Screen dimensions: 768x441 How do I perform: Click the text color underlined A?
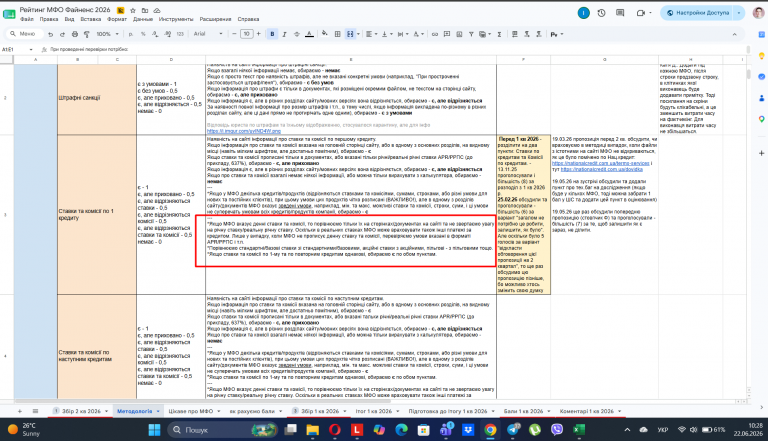(x=309, y=34)
